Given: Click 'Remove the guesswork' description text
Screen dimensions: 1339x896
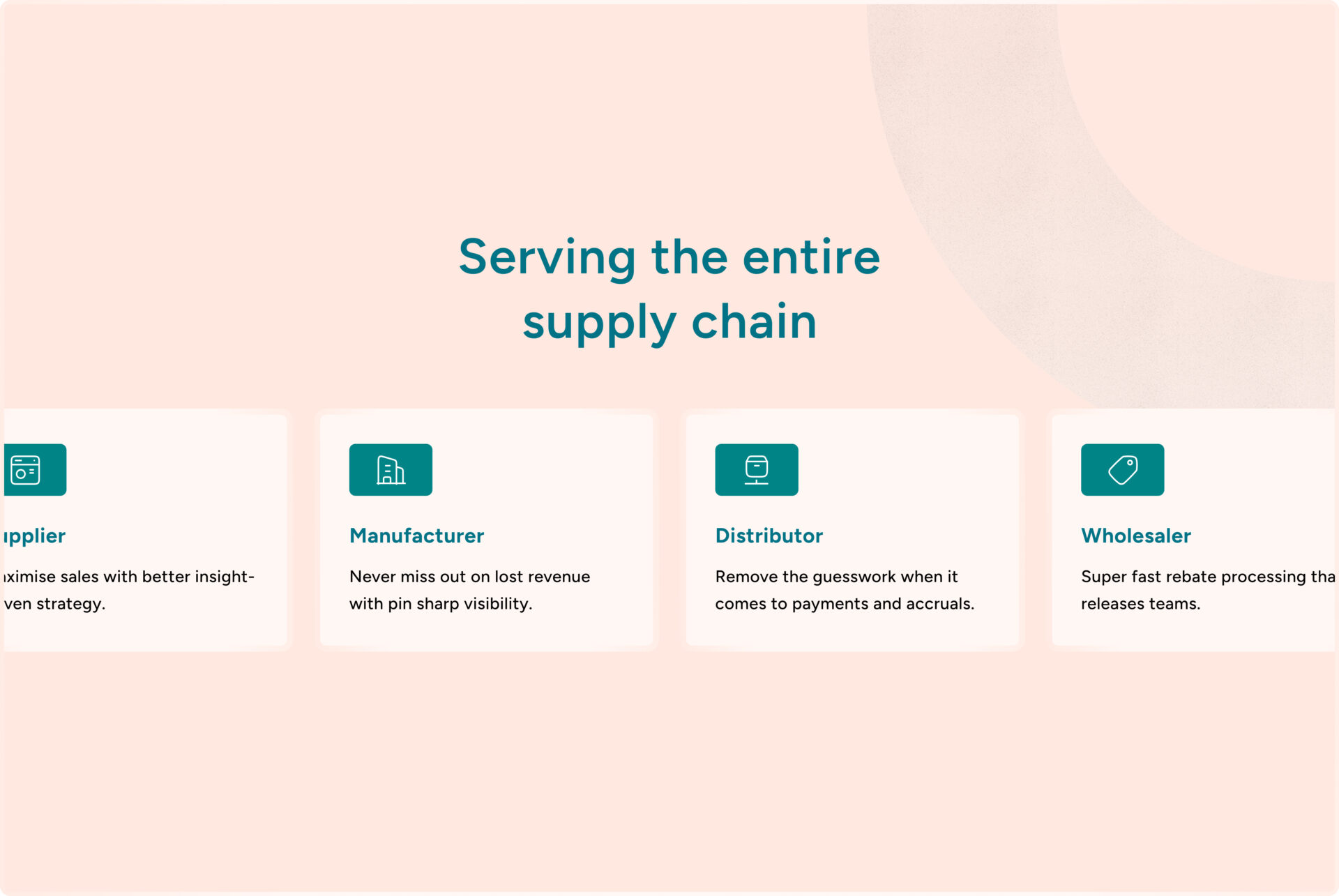Looking at the screenshot, I should 836,577.
